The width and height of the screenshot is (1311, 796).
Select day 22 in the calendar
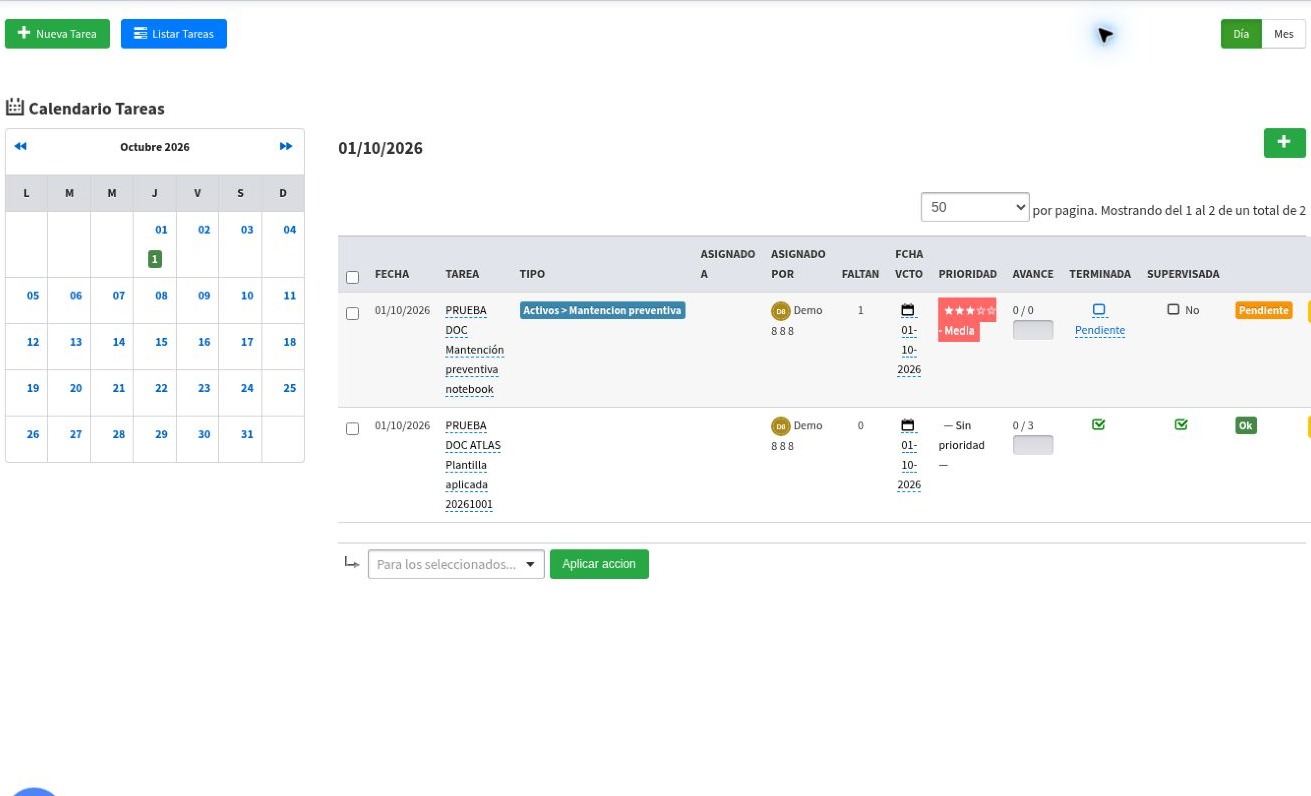[161, 388]
